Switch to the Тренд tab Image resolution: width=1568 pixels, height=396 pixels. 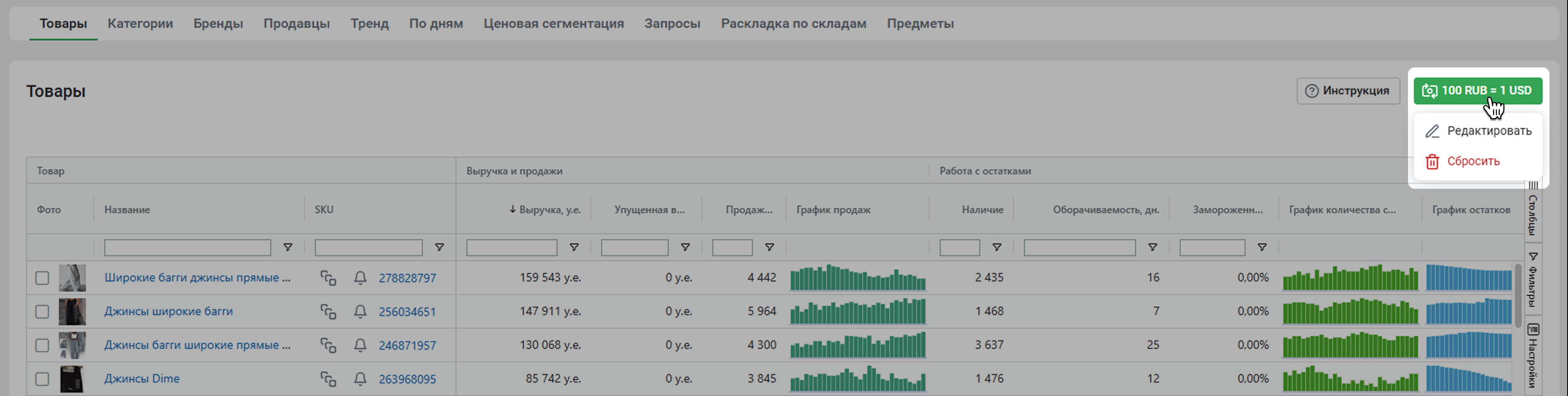[370, 24]
